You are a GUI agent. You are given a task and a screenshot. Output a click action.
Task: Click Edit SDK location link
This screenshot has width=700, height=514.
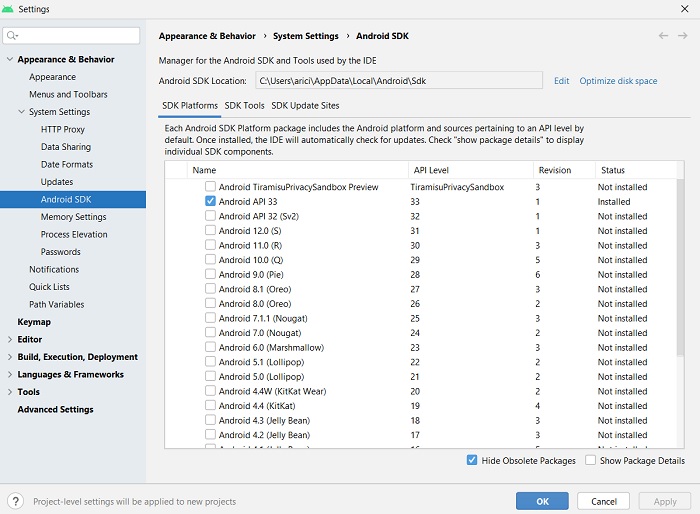click(561, 81)
